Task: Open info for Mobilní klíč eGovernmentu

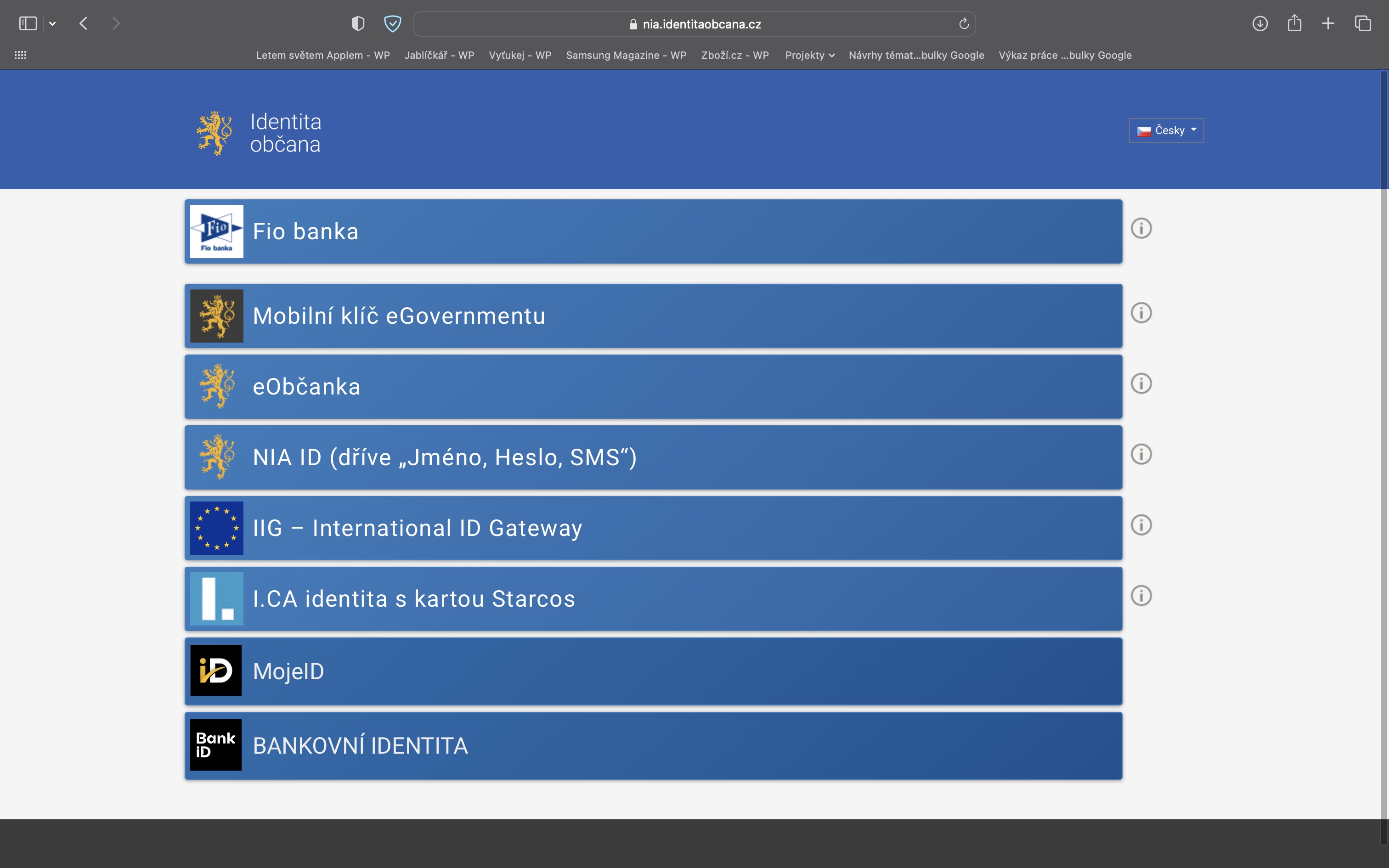Action: click(x=1141, y=313)
